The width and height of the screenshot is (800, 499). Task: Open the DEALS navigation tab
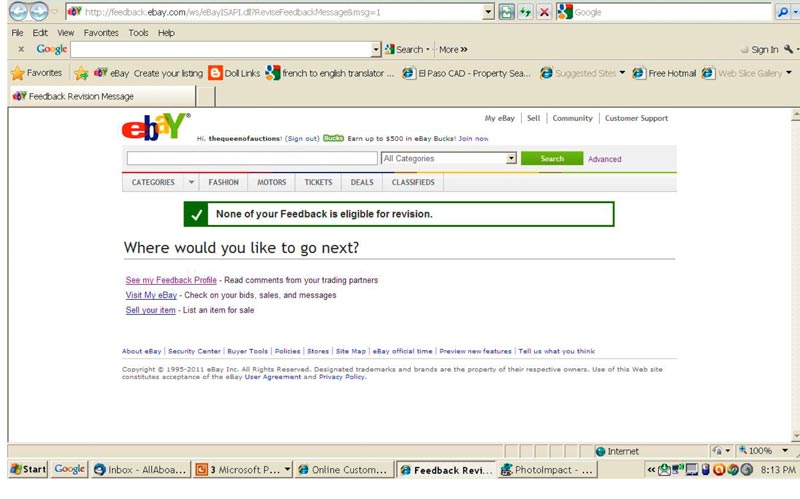[x=362, y=182]
